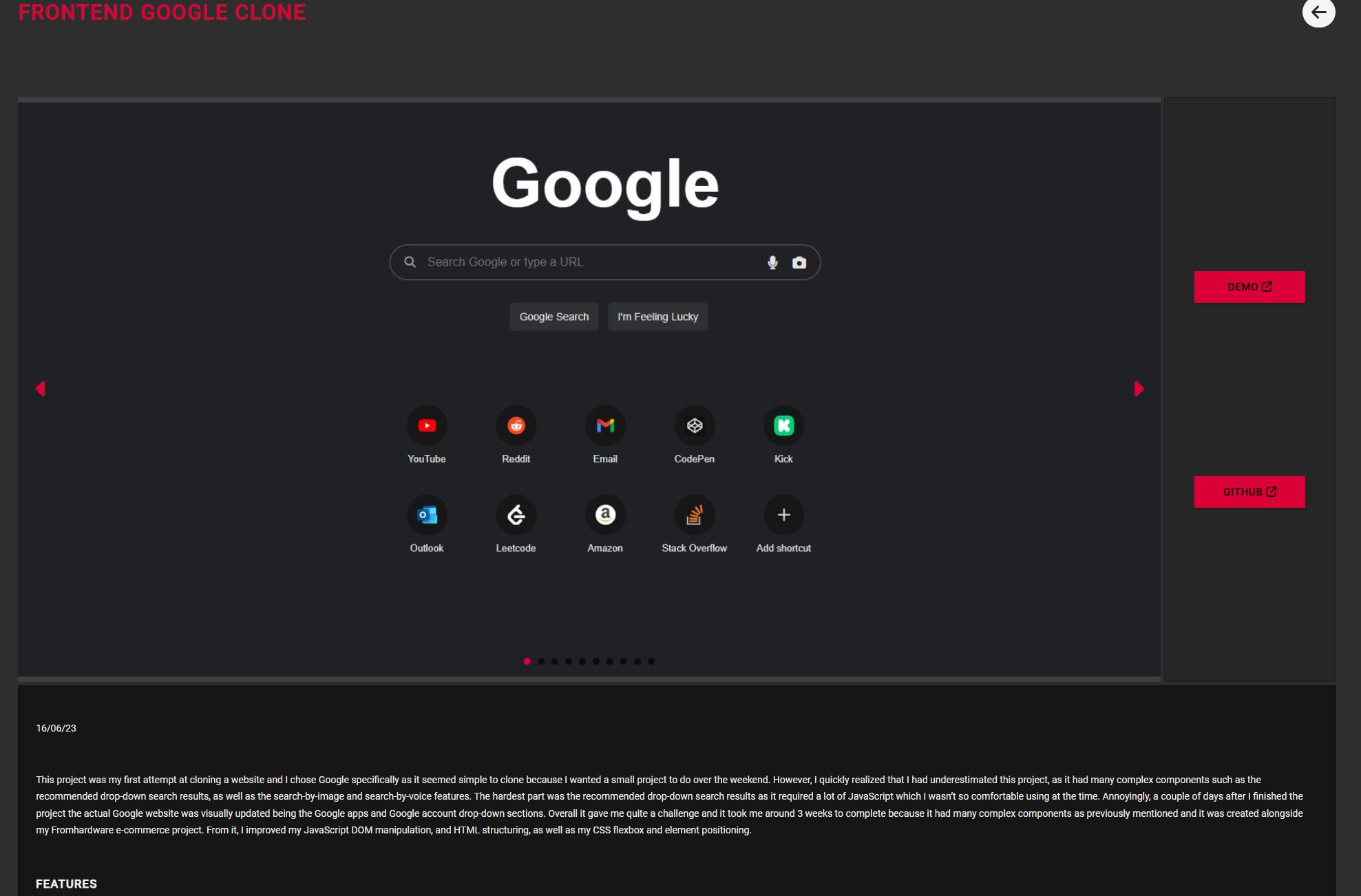The image size is (1361, 896).
Task: Select the ninth carousel dot
Action: coord(637,661)
